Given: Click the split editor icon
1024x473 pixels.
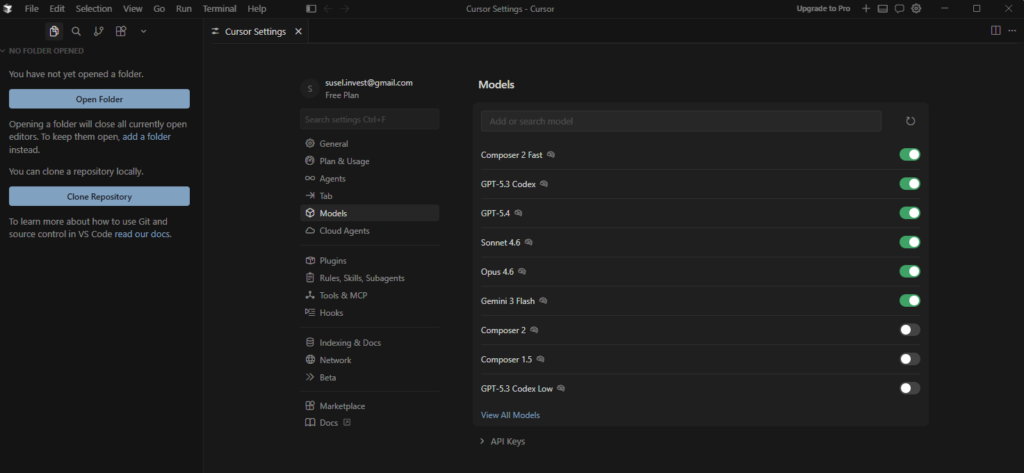Looking at the screenshot, I should pyautogui.click(x=996, y=31).
